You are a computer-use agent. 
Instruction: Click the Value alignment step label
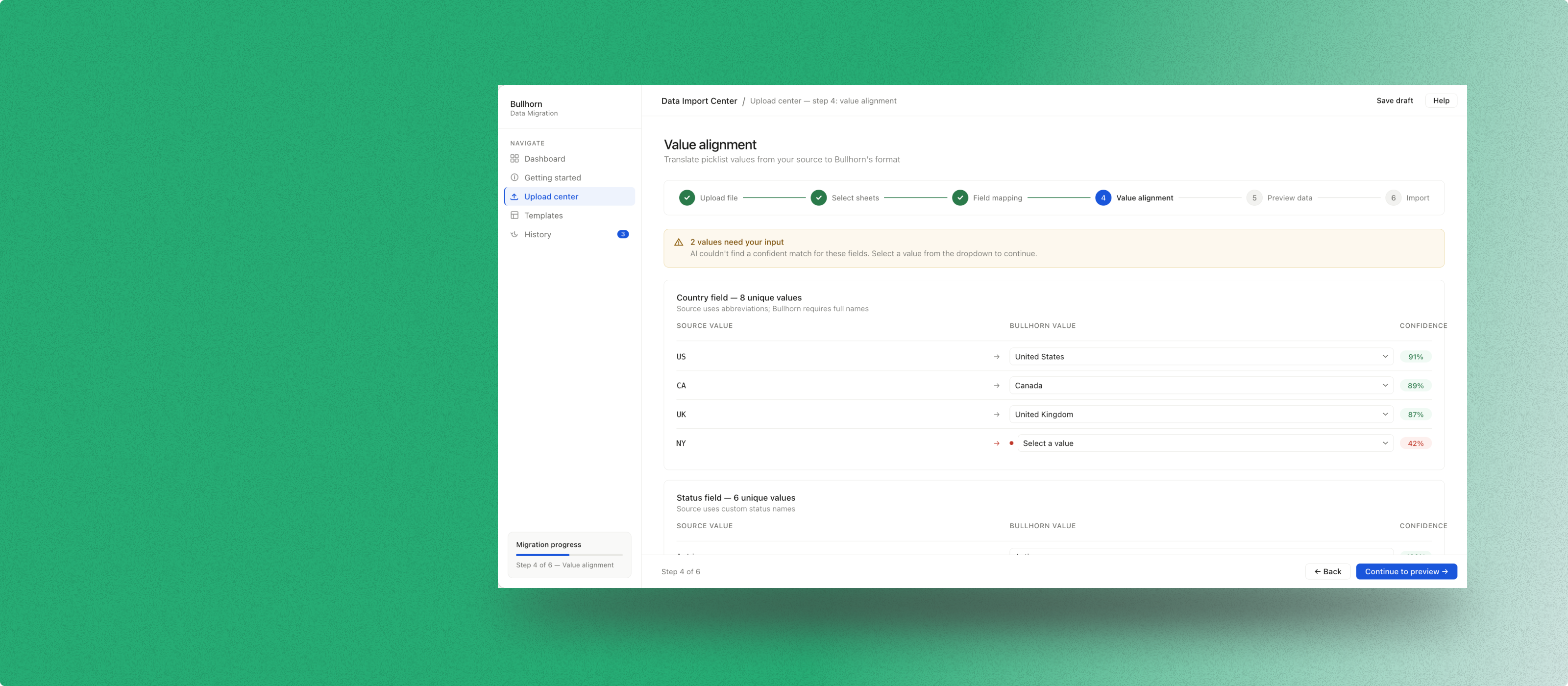point(1144,198)
